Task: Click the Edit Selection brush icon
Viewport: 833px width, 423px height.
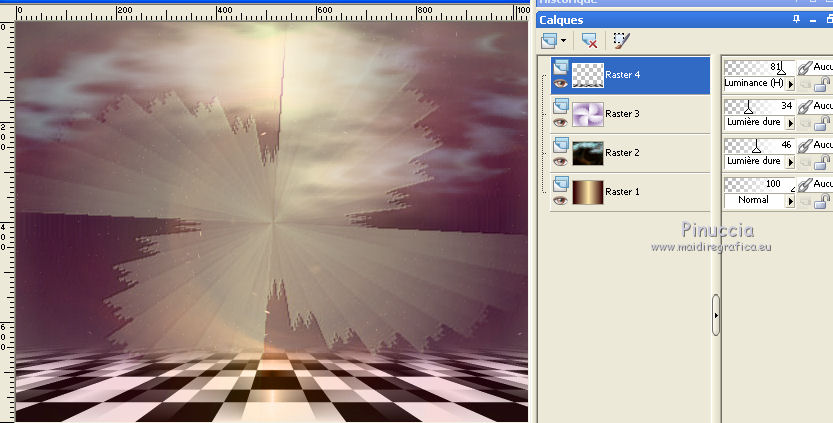Action: tap(622, 40)
